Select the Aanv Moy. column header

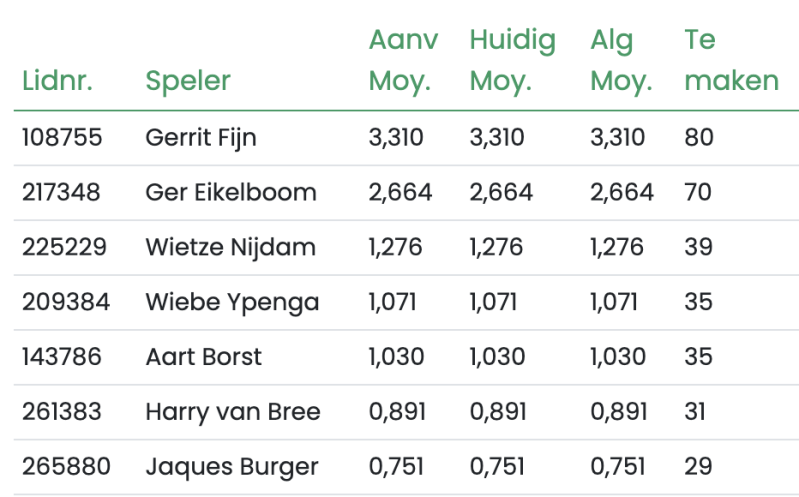[x=403, y=60]
